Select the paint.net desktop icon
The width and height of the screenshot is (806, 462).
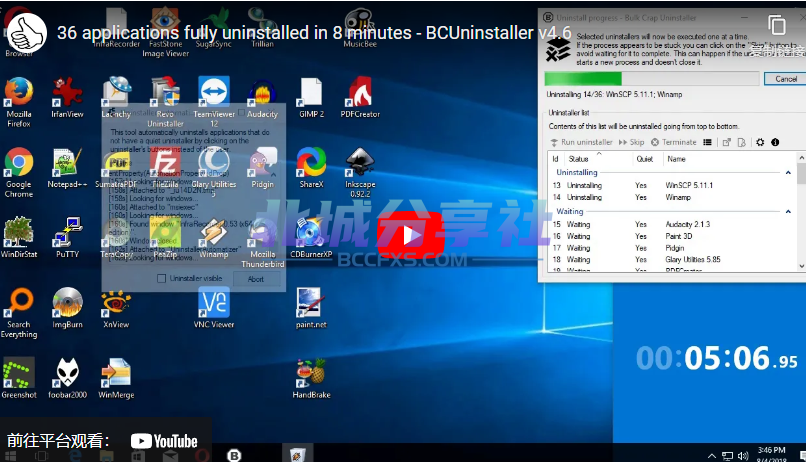click(311, 308)
